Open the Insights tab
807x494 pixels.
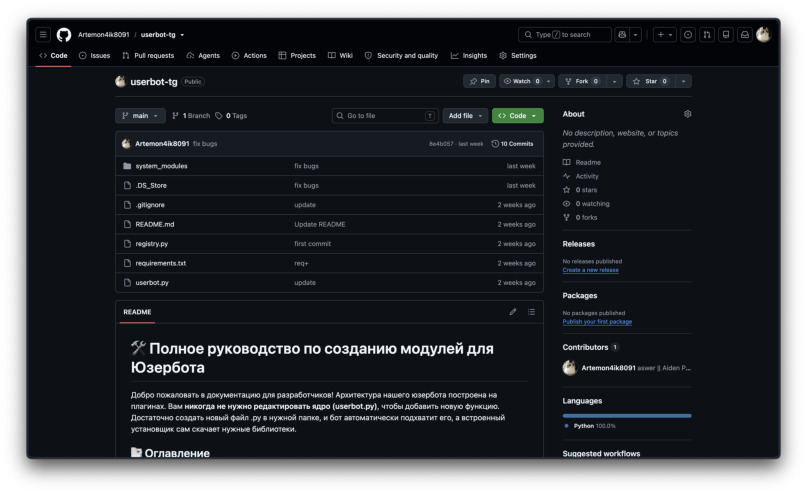pos(469,56)
